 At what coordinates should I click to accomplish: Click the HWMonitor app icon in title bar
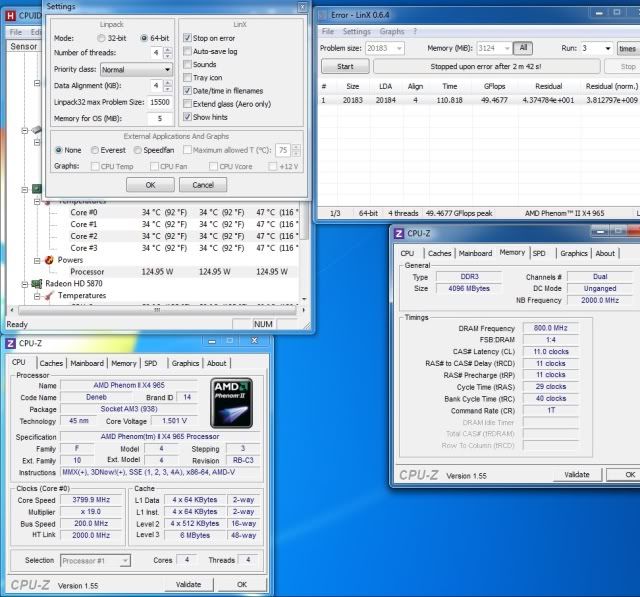tap(11, 16)
